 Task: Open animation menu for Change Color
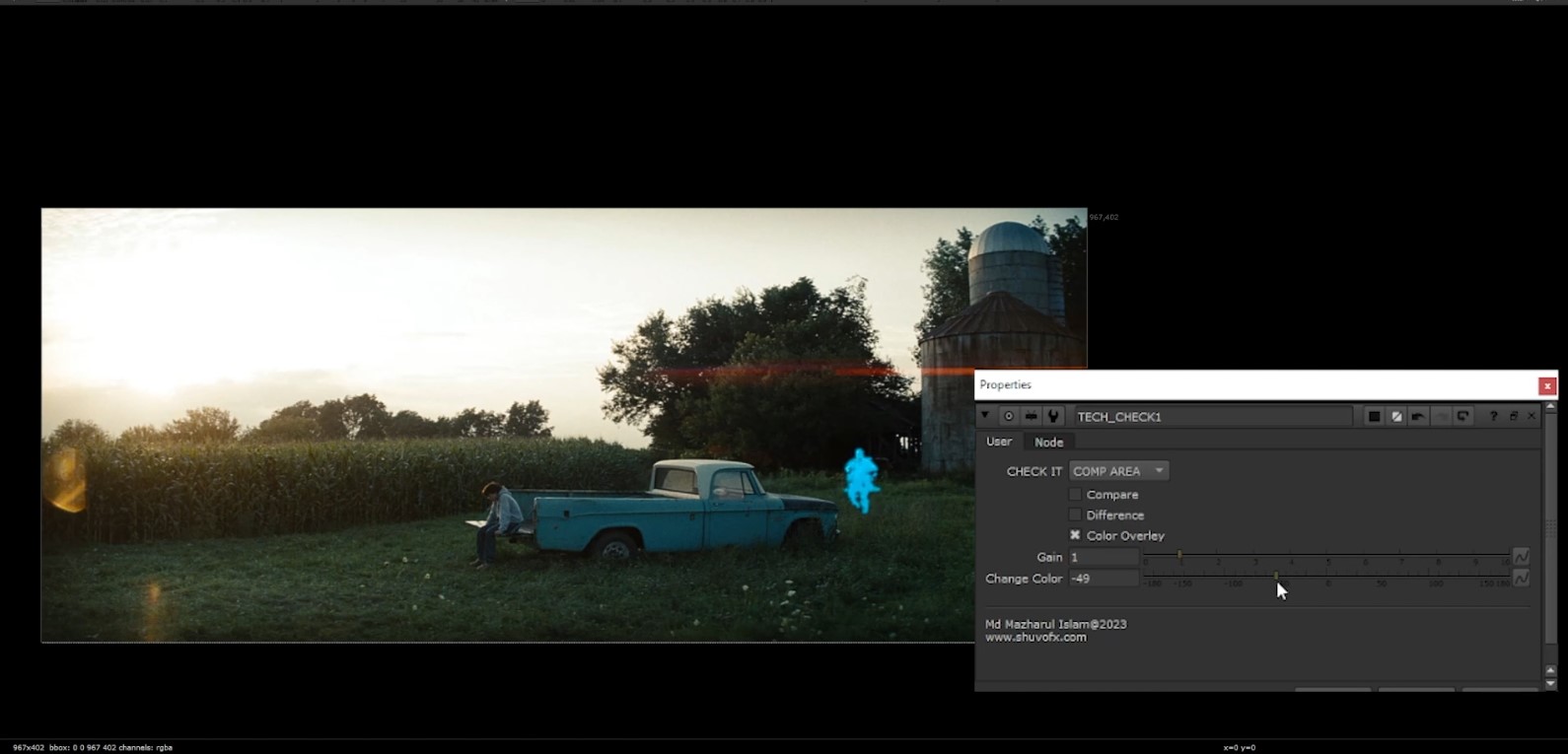point(1522,579)
